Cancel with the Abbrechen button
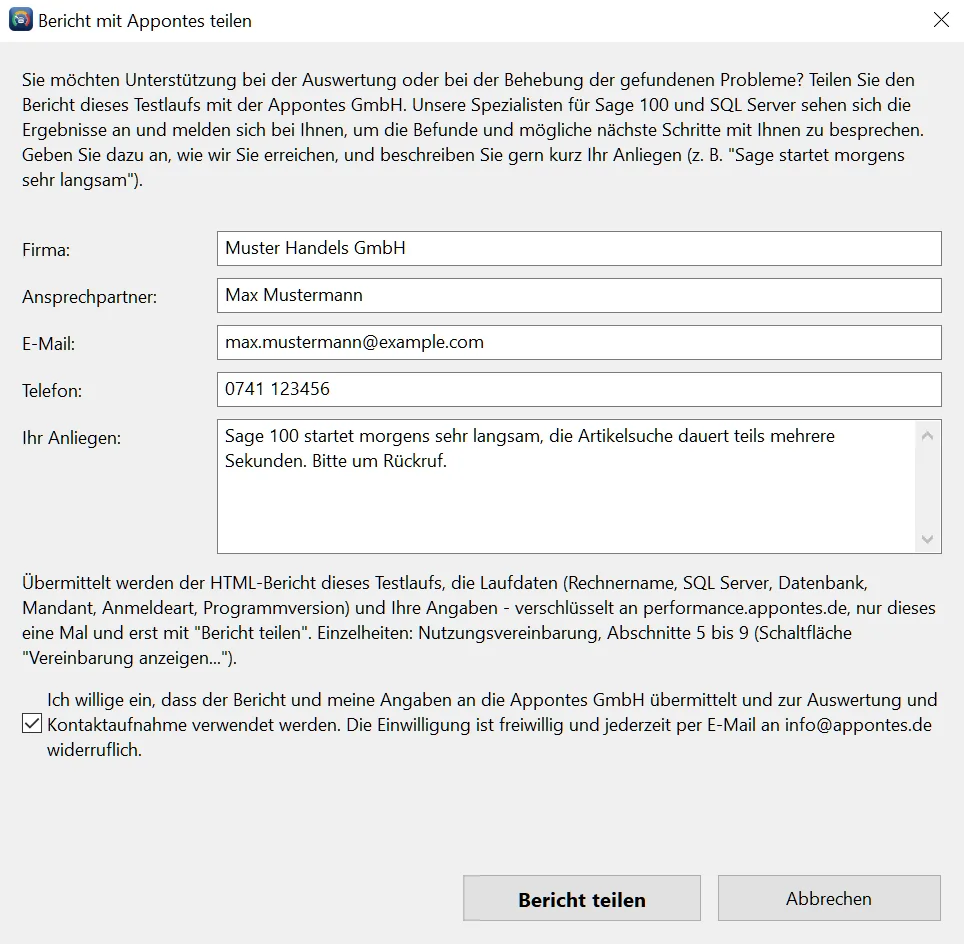Viewport: 964px width, 944px height. coord(829,898)
